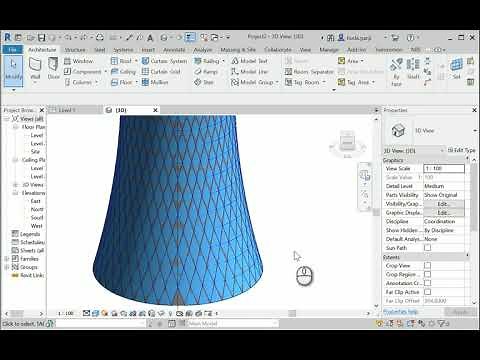Viewport: 480px width, 360px height.
Task: Activate the Curtain Grid tool
Action: [x=161, y=71]
